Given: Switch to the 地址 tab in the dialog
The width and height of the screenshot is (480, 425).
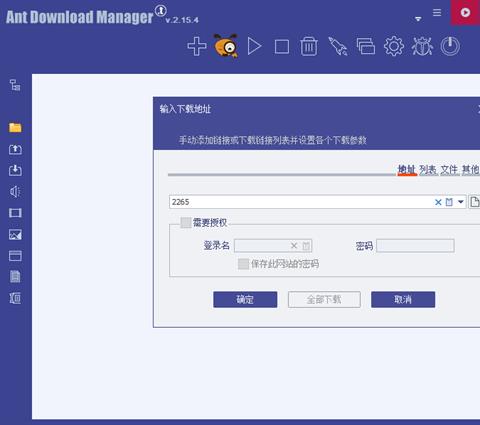Looking at the screenshot, I should [x=407, y=170].
